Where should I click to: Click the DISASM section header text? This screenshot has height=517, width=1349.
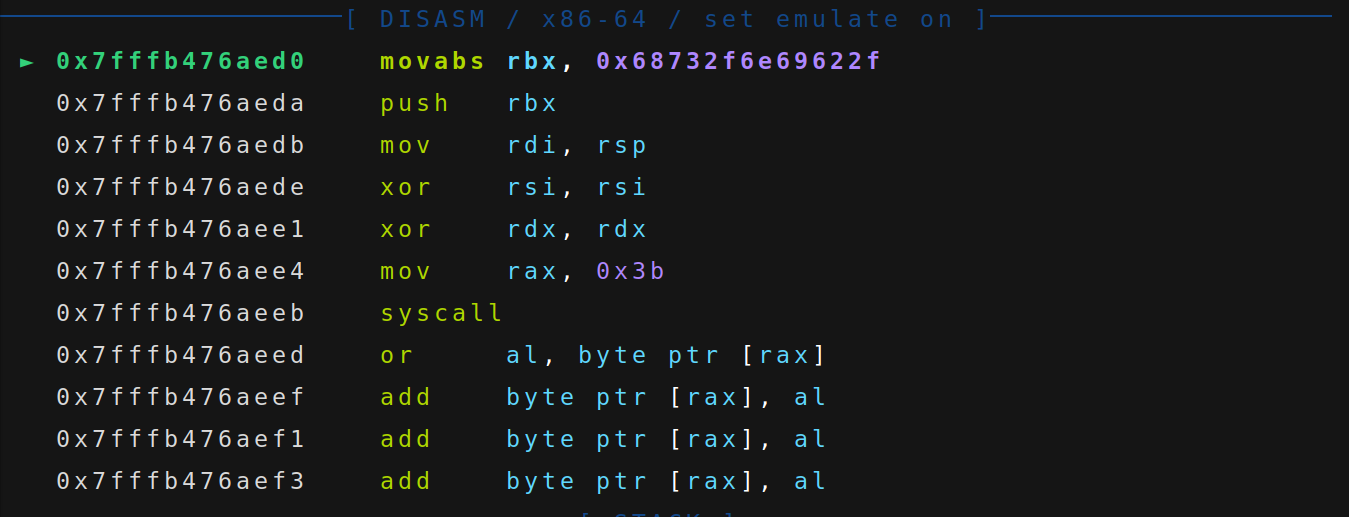(x=432, y=19)
